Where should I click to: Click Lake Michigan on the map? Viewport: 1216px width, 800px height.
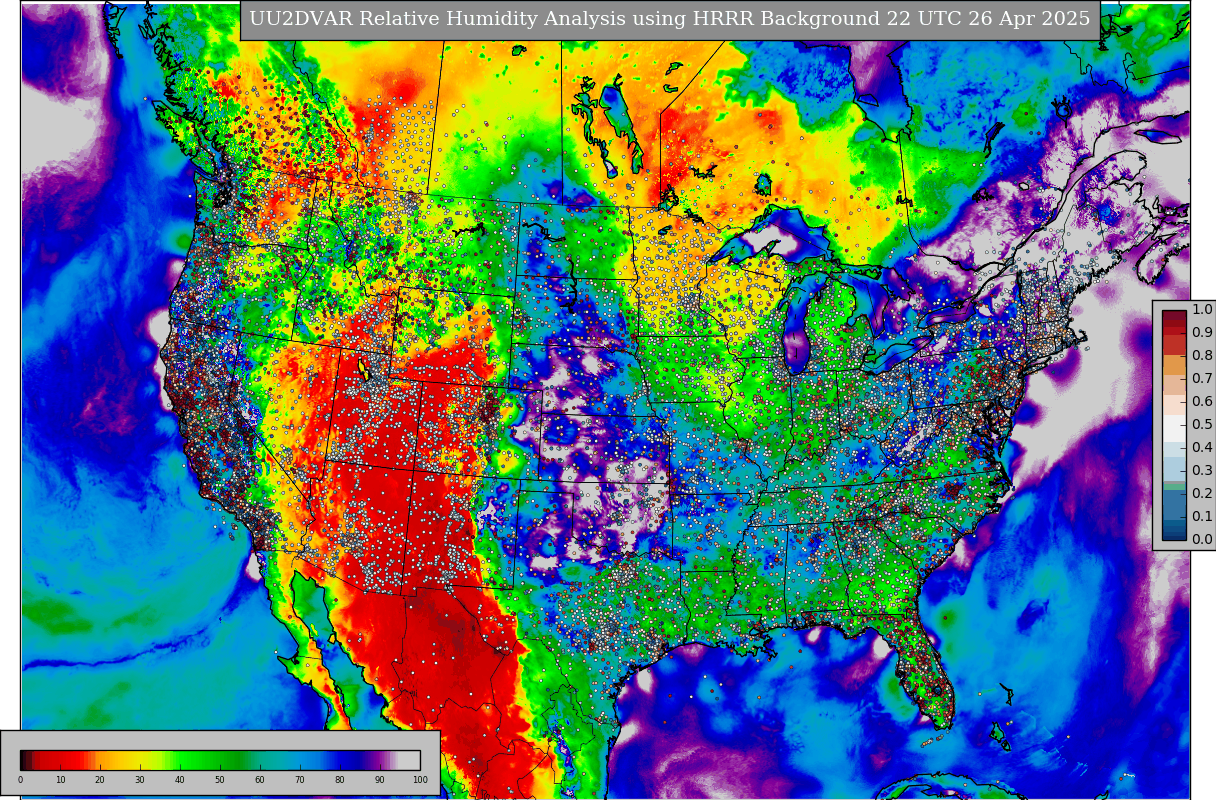click(x=797, y=325)
